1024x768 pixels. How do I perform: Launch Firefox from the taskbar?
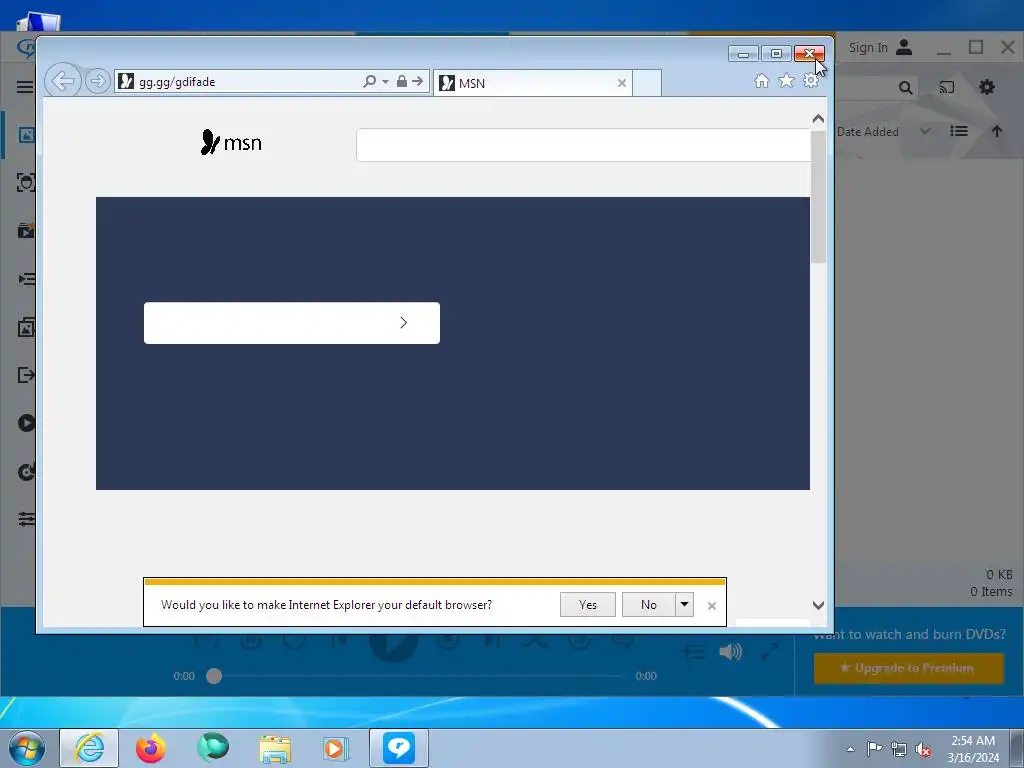pos(151,748)
